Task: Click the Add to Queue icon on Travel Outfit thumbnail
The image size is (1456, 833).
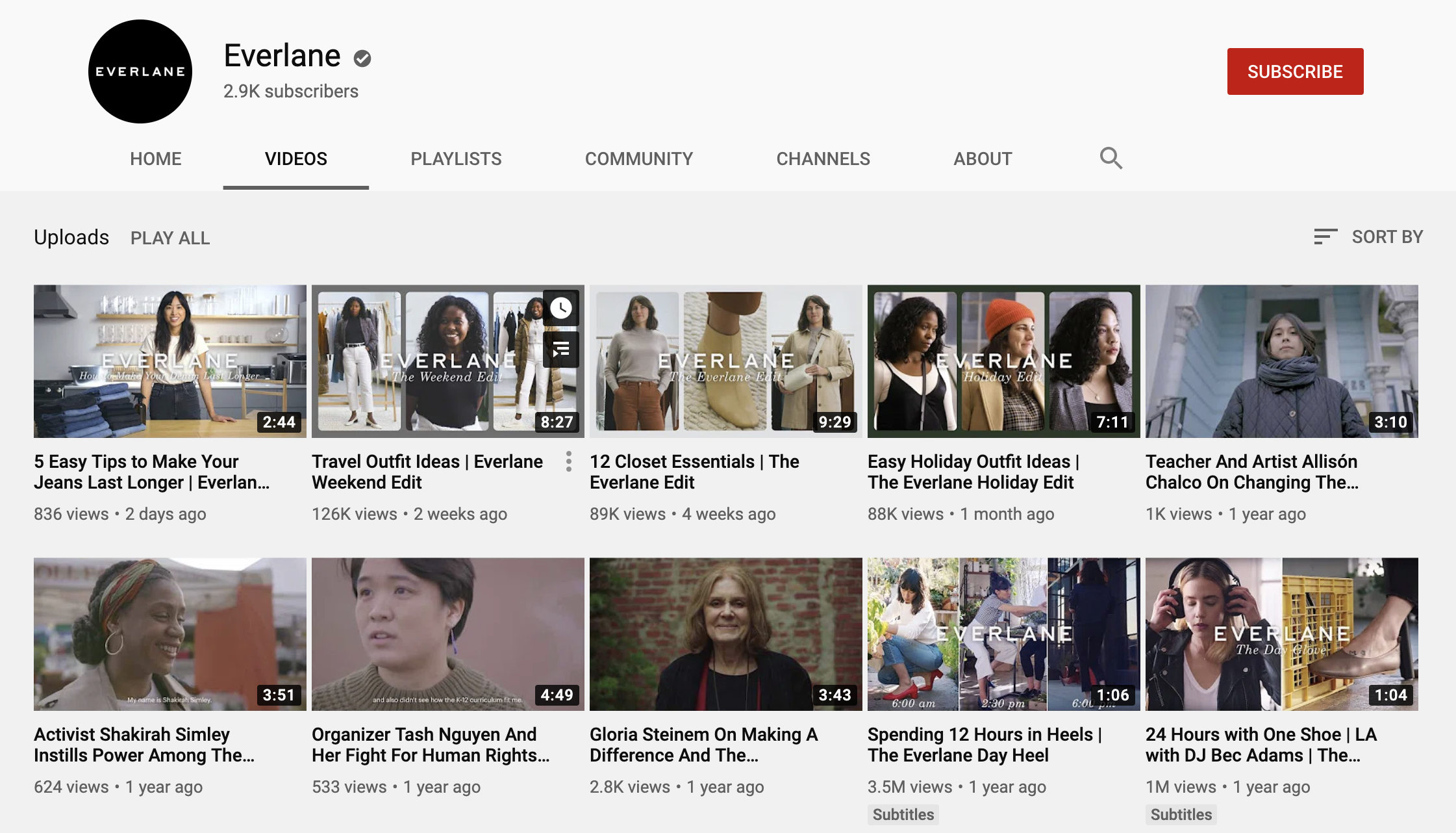Action: tap(561, 350)
